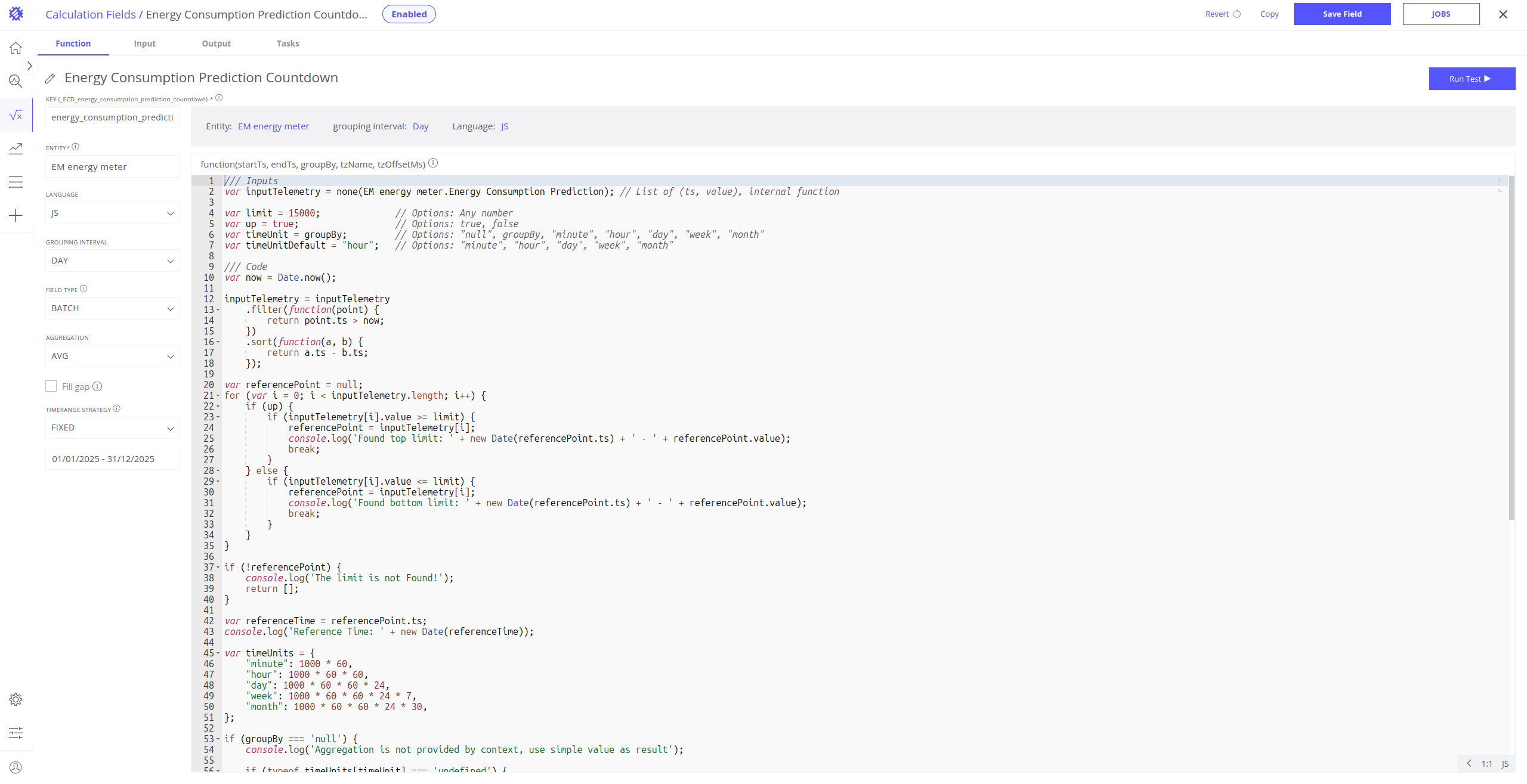Open the home icon in sidebar

(16, 48)
